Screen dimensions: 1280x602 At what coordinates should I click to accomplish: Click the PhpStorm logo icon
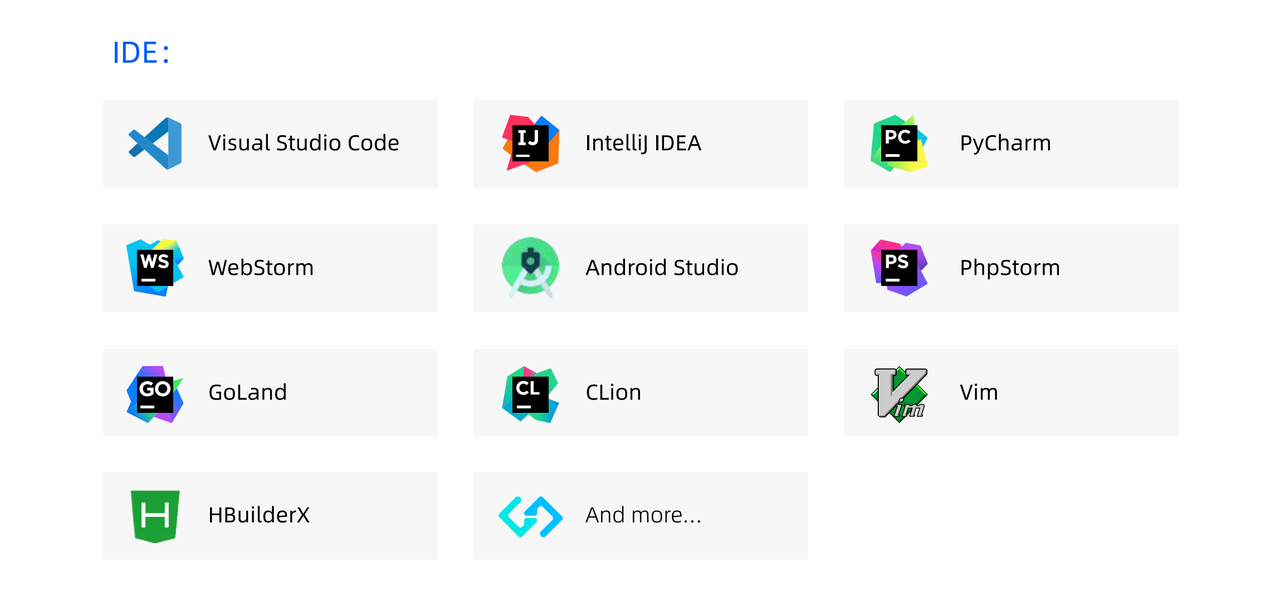coord(899,267)
